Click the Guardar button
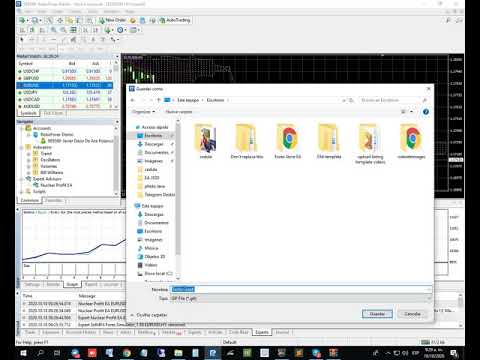 pos(377,314)
